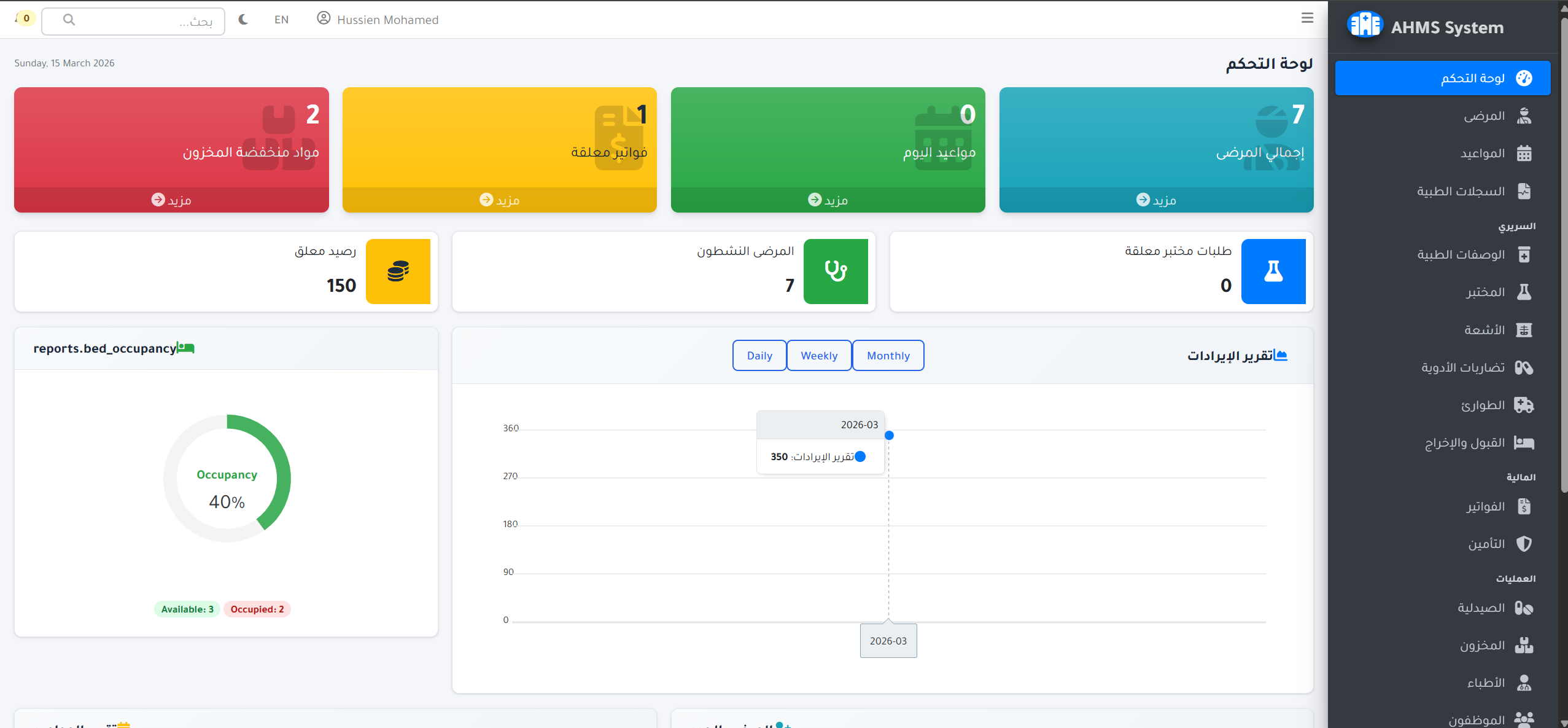Toggle dark mode with the moon icon

(243, 19)
